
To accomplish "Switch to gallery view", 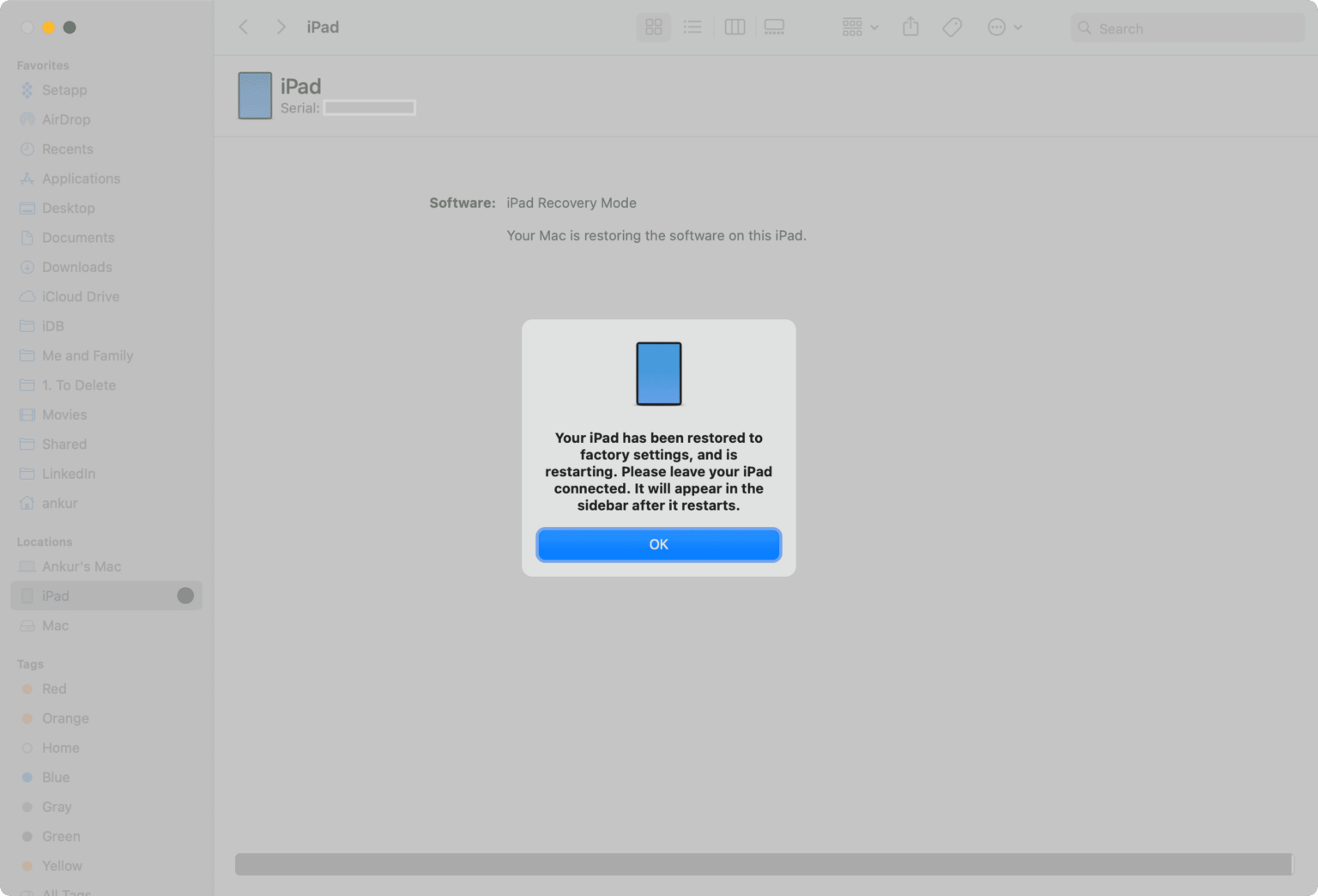I will pyautogui.click(x=774, y=27).
